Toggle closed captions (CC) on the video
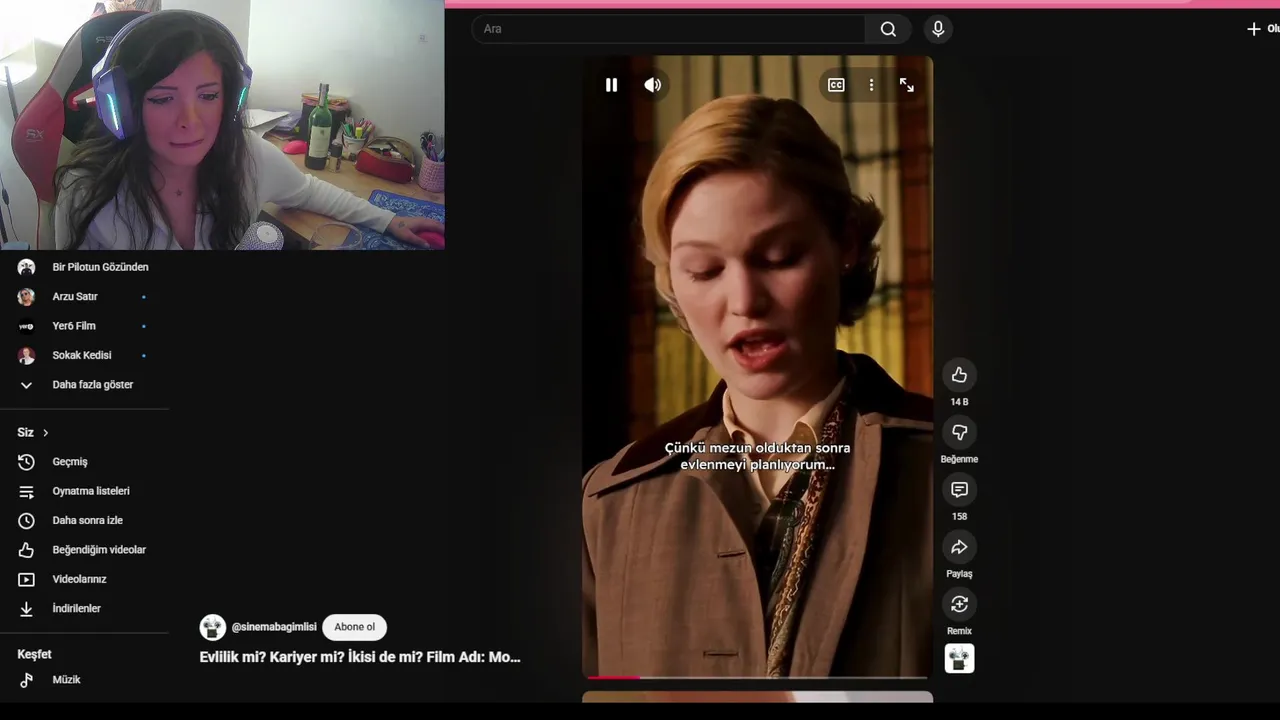Image resolution: width=1280 pixels, height=720 pixels. coord(836,85)
